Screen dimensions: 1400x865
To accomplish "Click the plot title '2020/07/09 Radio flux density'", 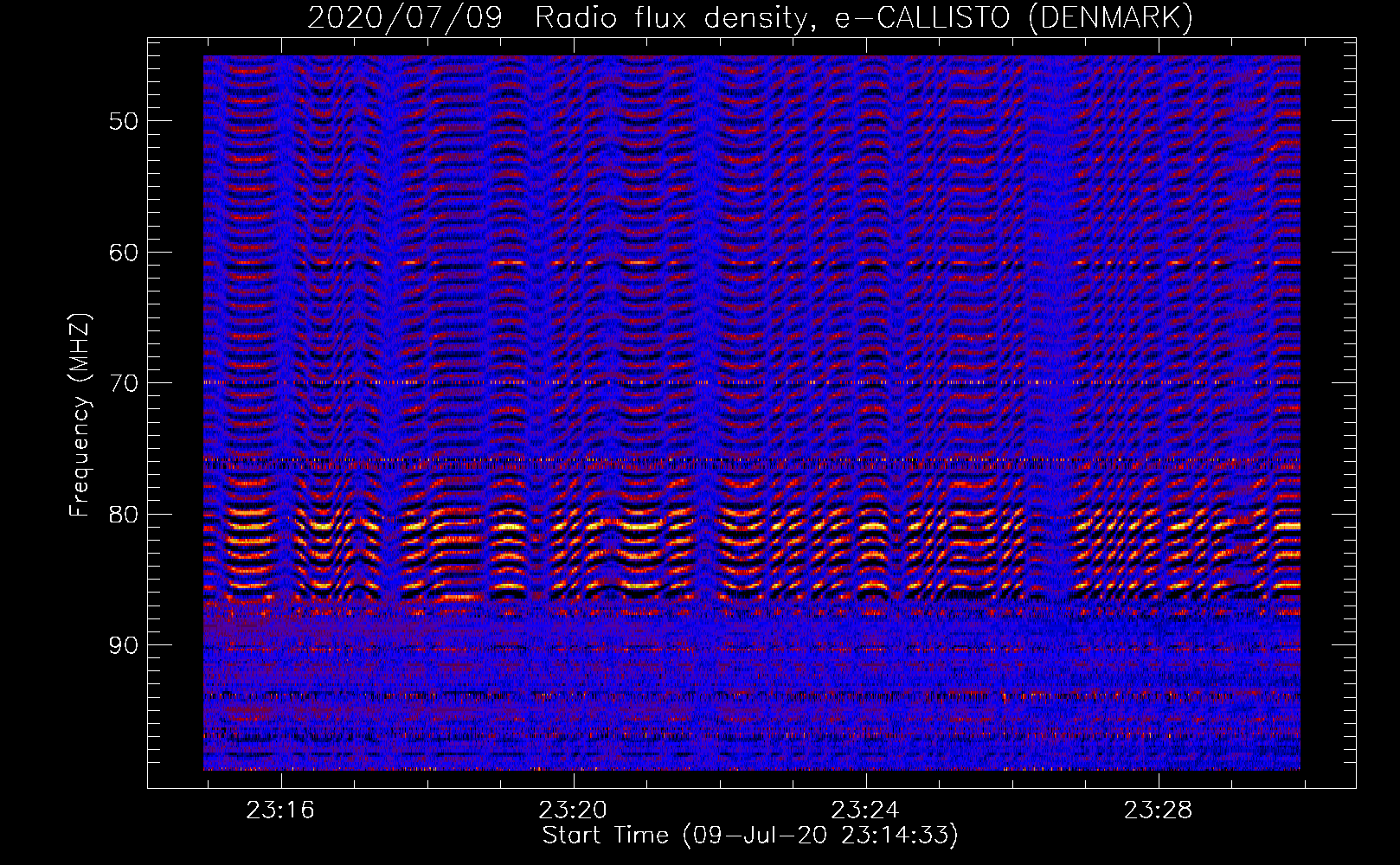I will coord(750,17).
